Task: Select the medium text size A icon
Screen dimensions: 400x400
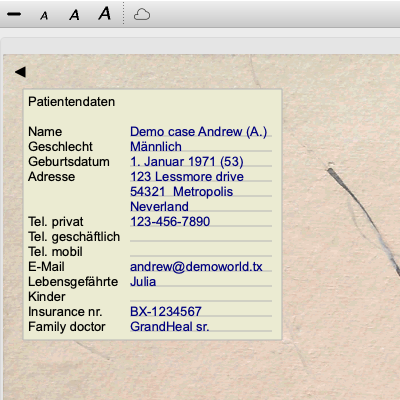Action: 74,15
